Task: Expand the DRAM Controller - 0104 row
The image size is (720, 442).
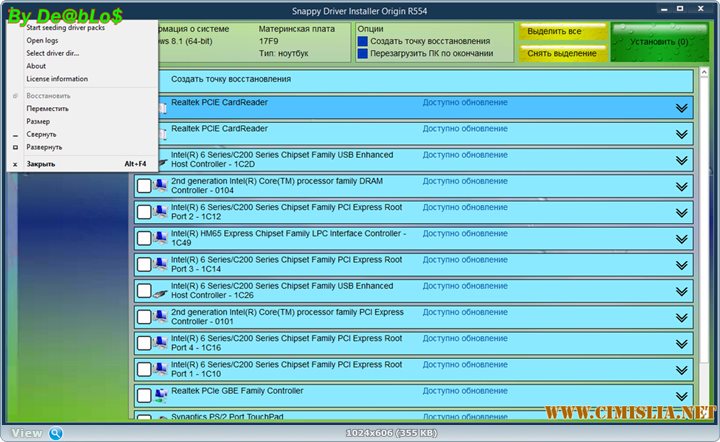Action: pyautogui.click(x=682, y=186)
